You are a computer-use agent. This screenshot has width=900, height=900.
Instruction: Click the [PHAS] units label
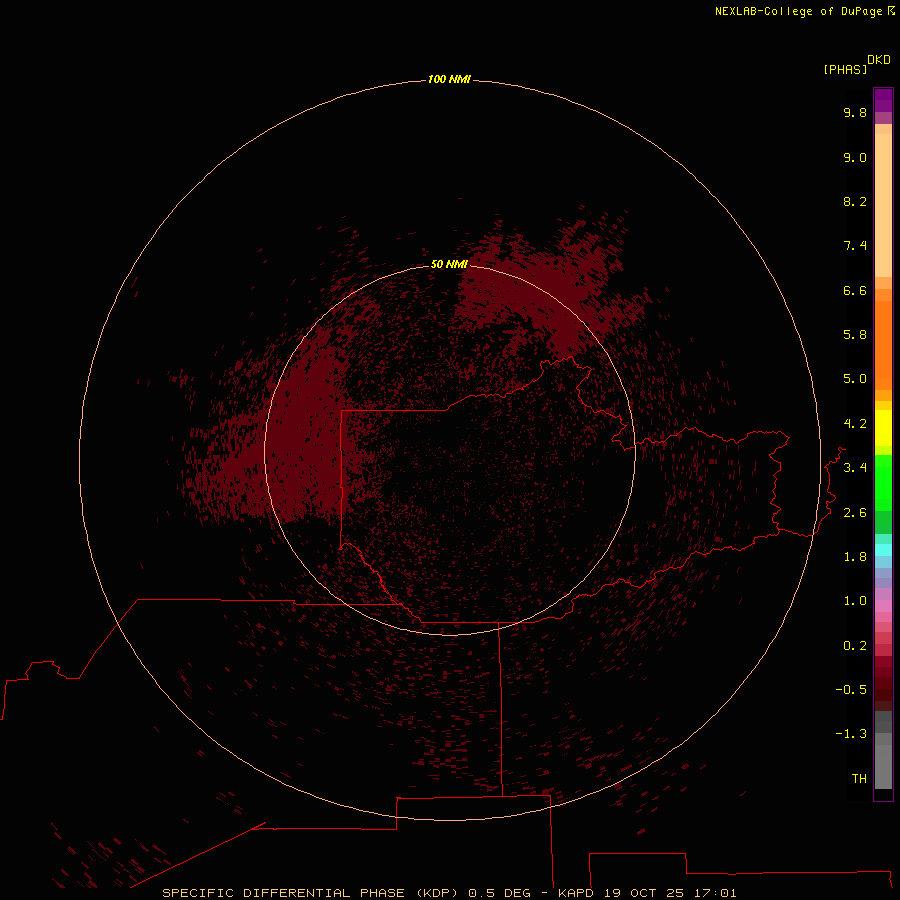(x=845, y=69)
